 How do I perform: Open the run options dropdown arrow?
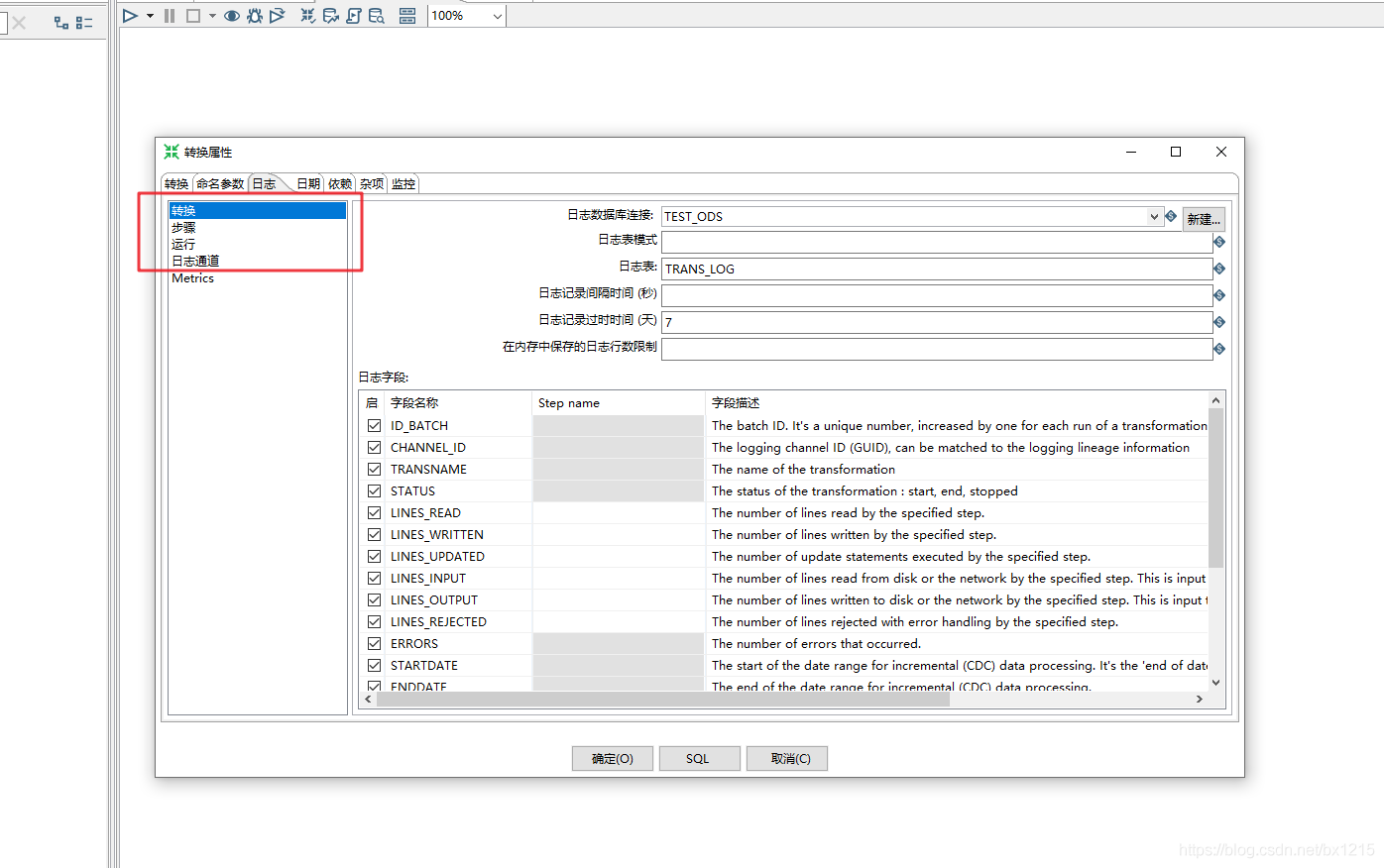click(150, 16)
